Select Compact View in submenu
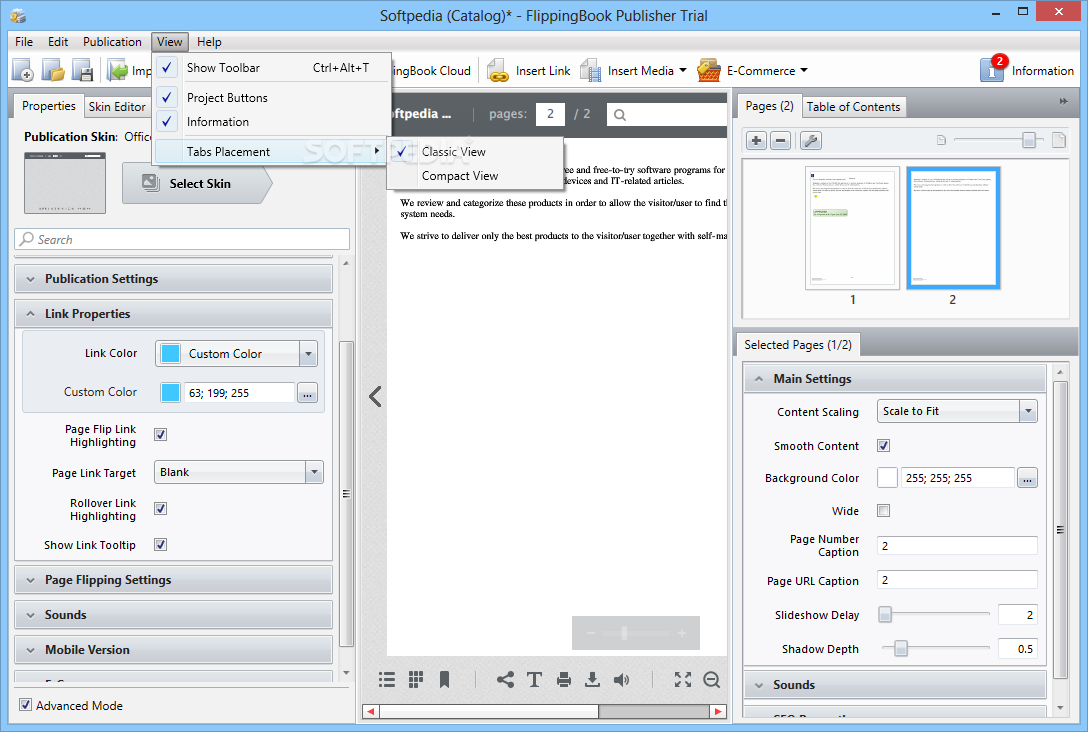1088x732 pixels. pyautogui.click(x=475, y=176)
